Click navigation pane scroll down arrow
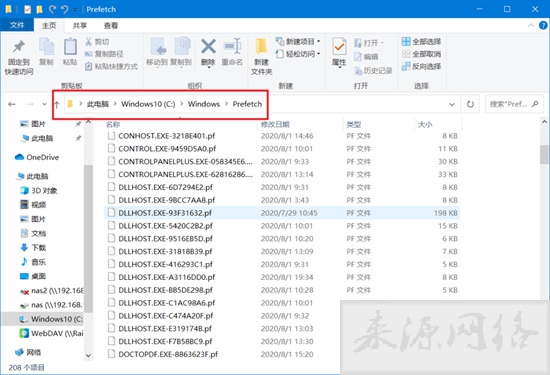The image size is (550, 375). [88, 355]
